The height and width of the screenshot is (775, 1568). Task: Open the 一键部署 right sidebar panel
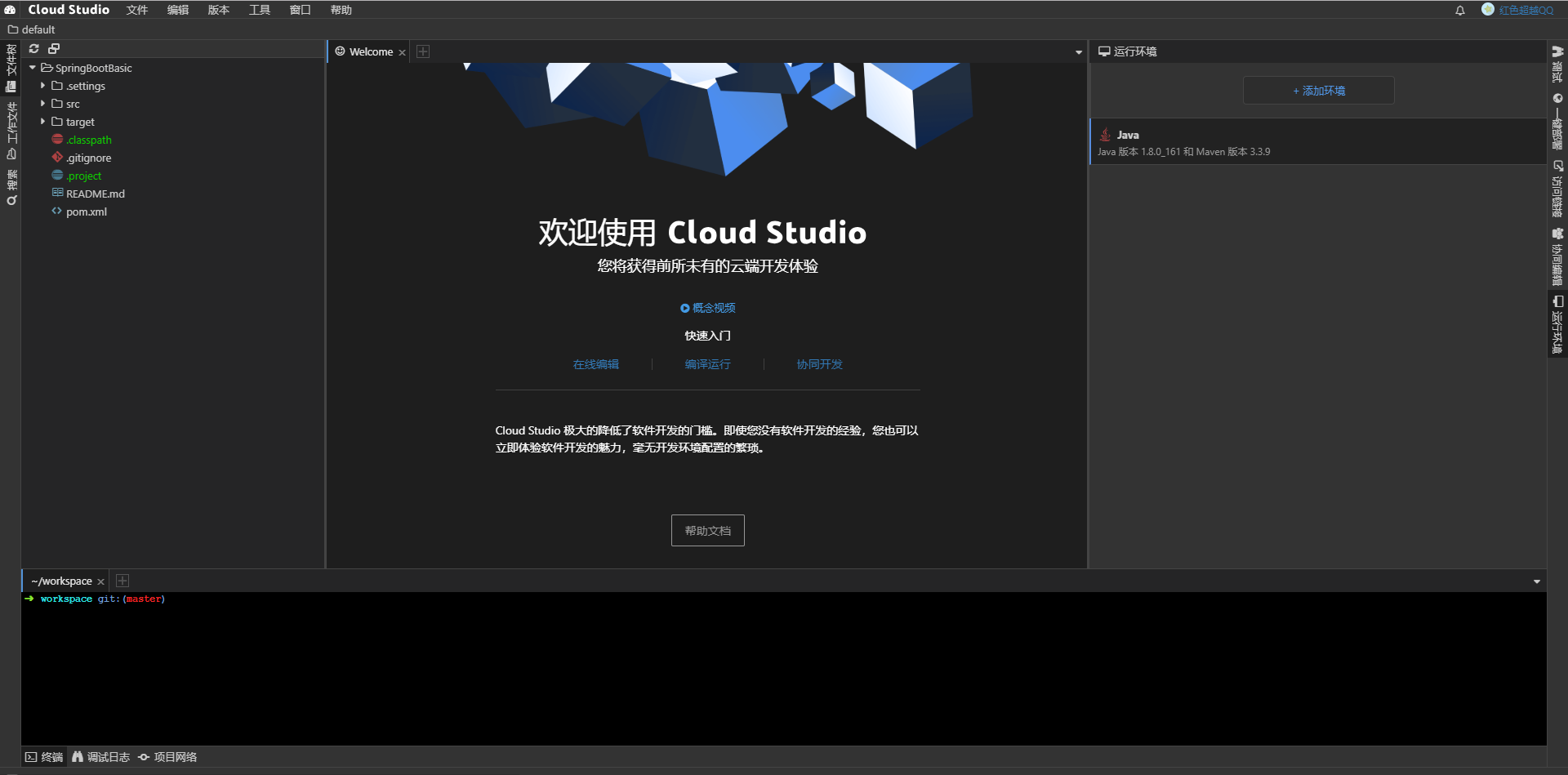click(x=1557, y=121)
